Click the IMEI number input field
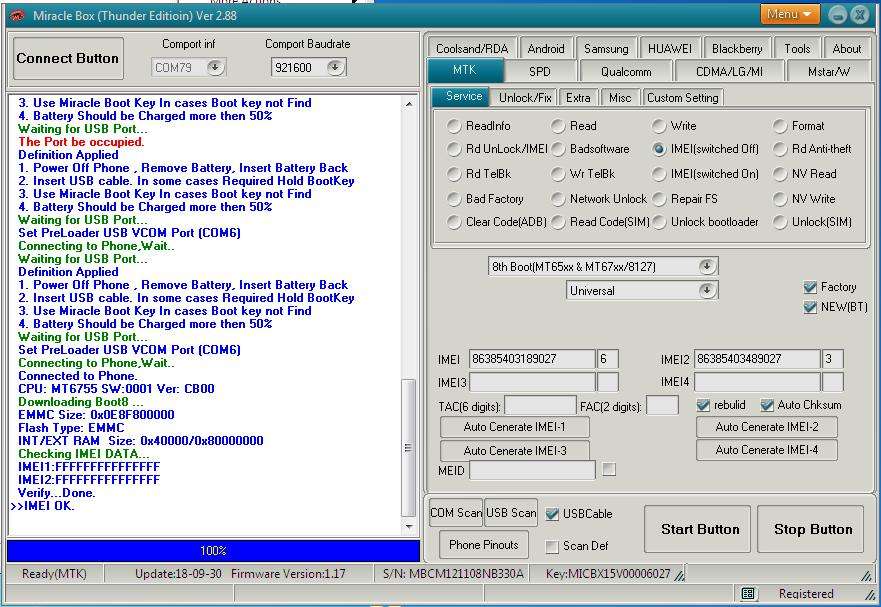The width and height of the screenshot is (881, 607). pos(532,359)
